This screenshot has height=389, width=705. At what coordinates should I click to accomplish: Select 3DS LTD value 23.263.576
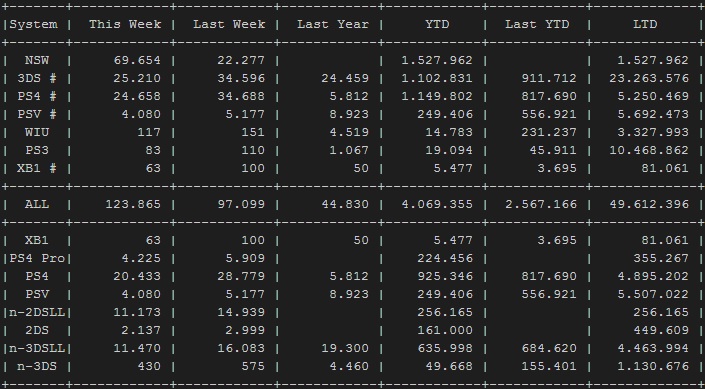(x=649, y=78)
